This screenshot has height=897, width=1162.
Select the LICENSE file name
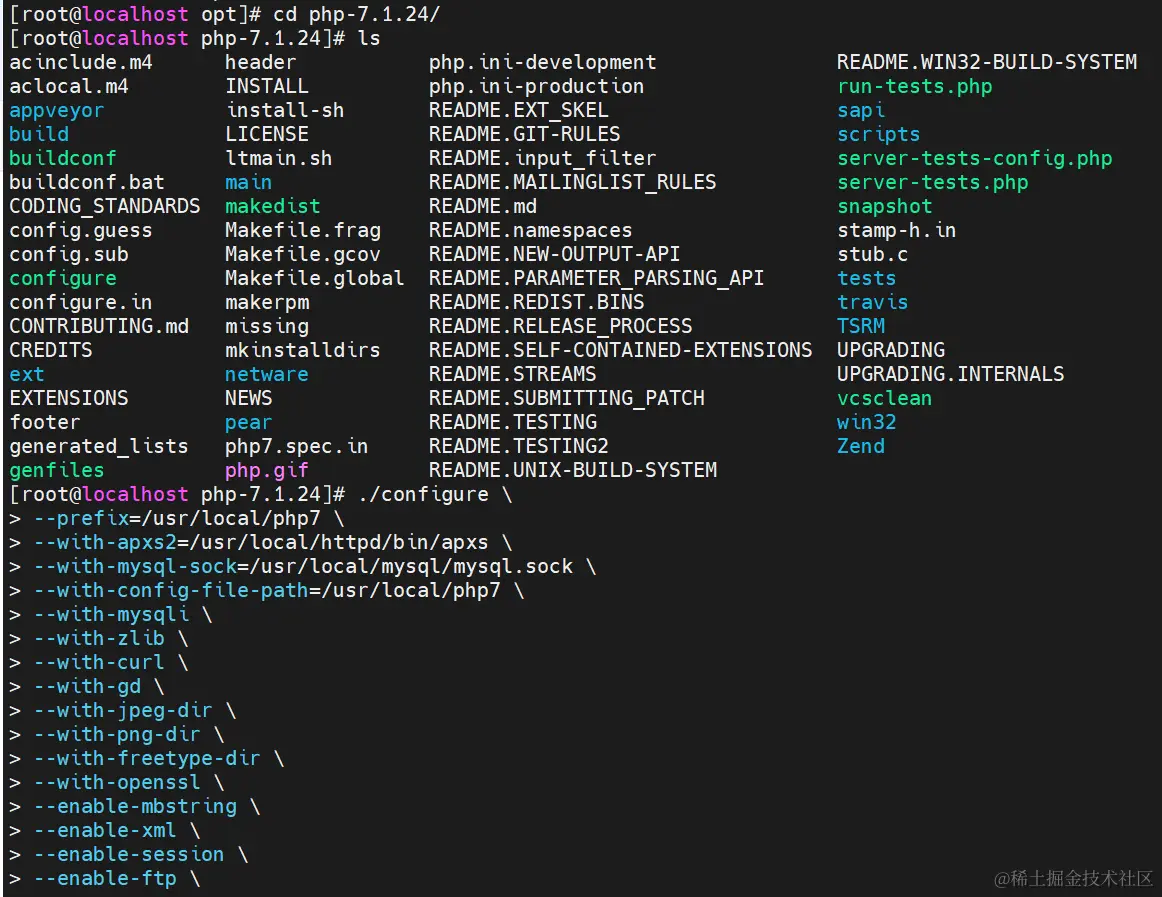click(x=267, y=134)
